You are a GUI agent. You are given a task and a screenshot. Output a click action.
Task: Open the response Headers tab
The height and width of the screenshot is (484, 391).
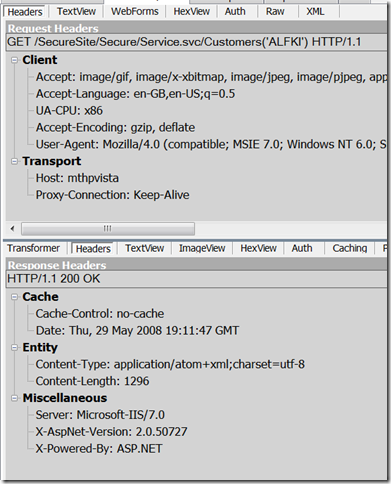pos(93,249)
